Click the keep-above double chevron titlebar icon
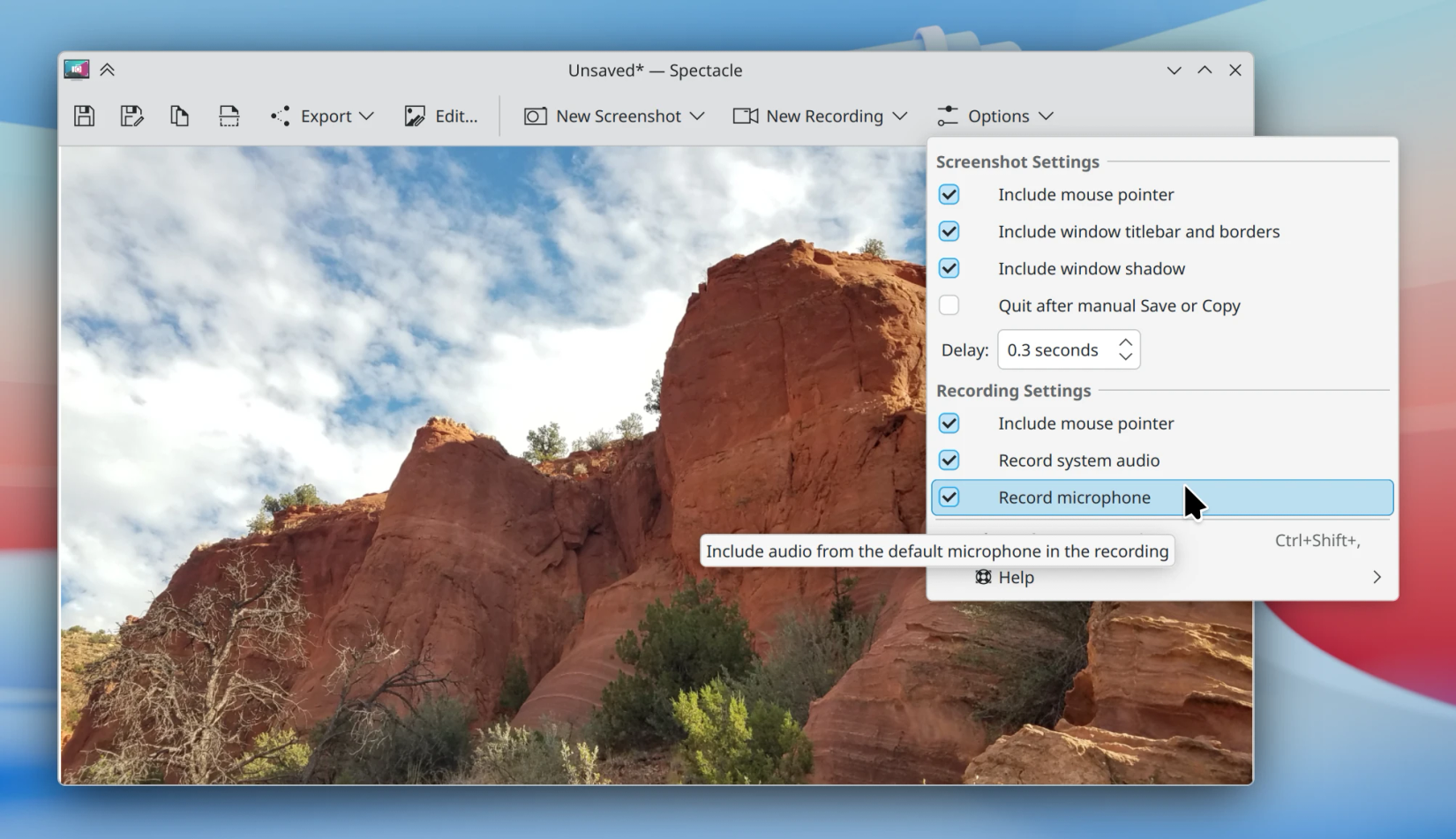The image size is (1456, 839). click(108, 70)
